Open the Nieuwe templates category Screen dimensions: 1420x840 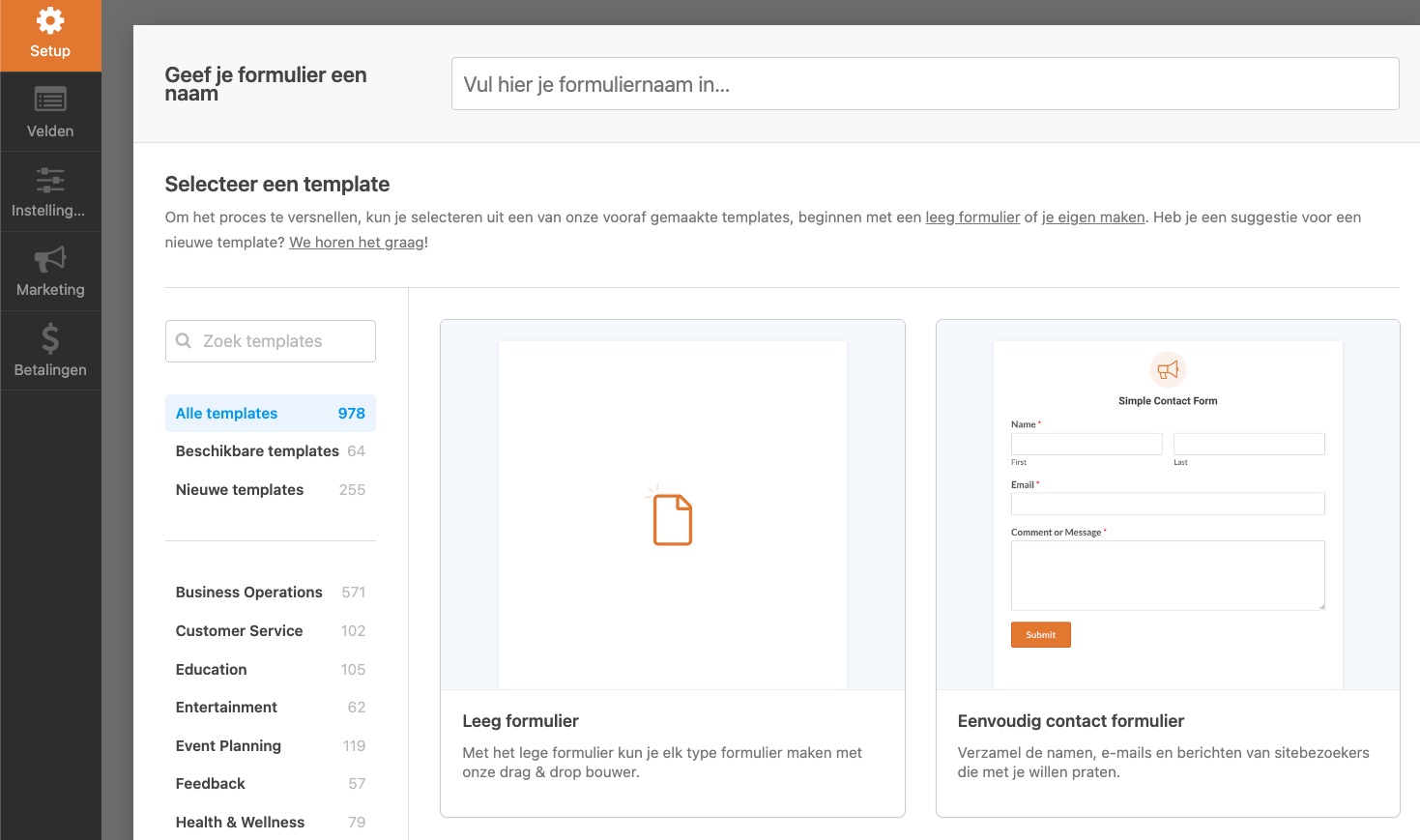(x=239, y=489)
